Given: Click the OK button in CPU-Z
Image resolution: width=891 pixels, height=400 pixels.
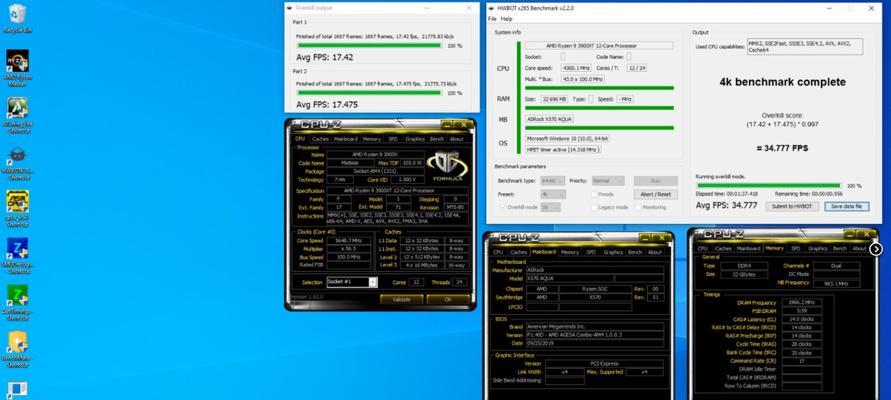Looking at the screenshot, I should tap(448, 299).
